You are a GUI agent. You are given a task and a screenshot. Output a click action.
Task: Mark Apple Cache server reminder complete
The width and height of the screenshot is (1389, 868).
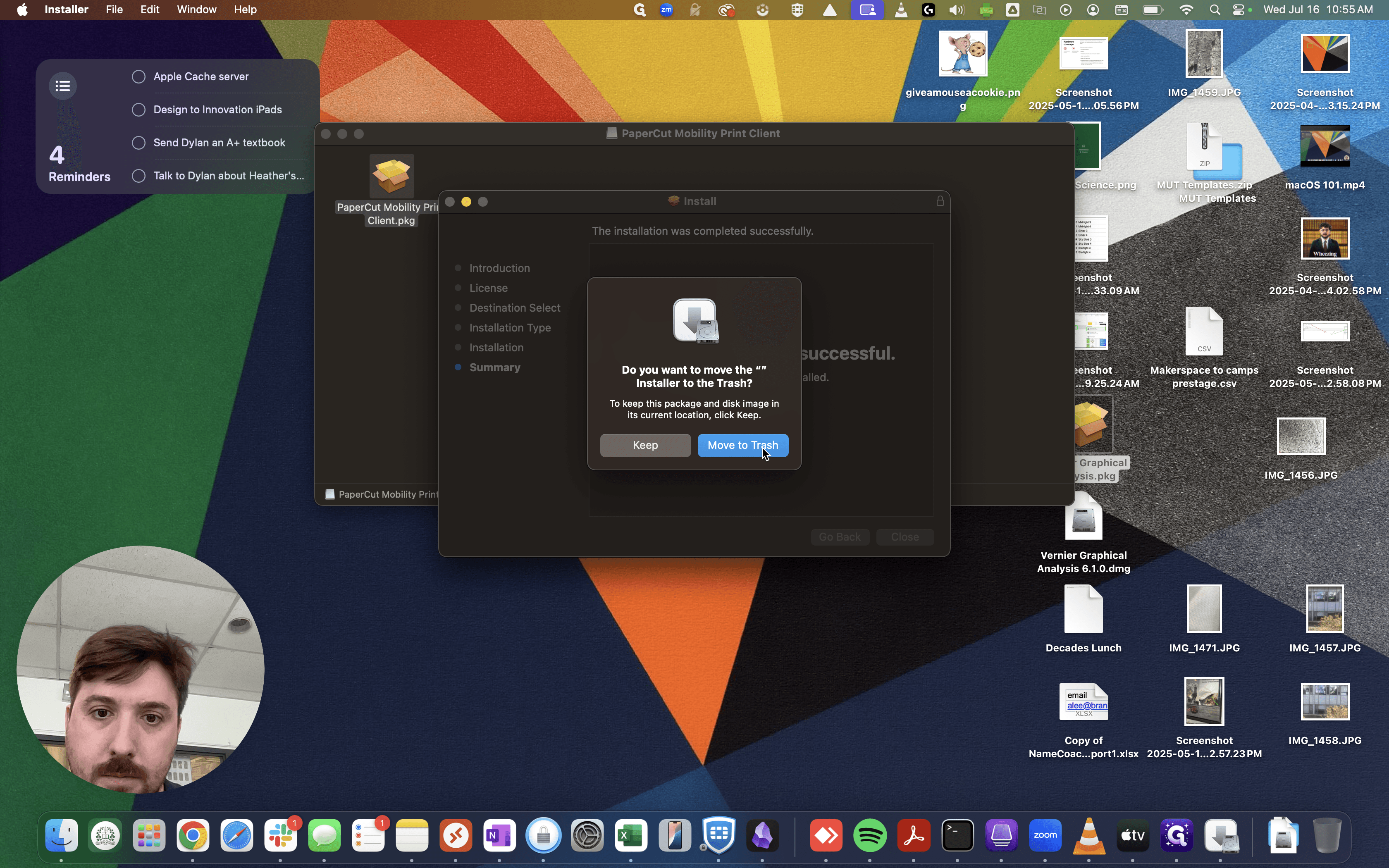point(139,77)
